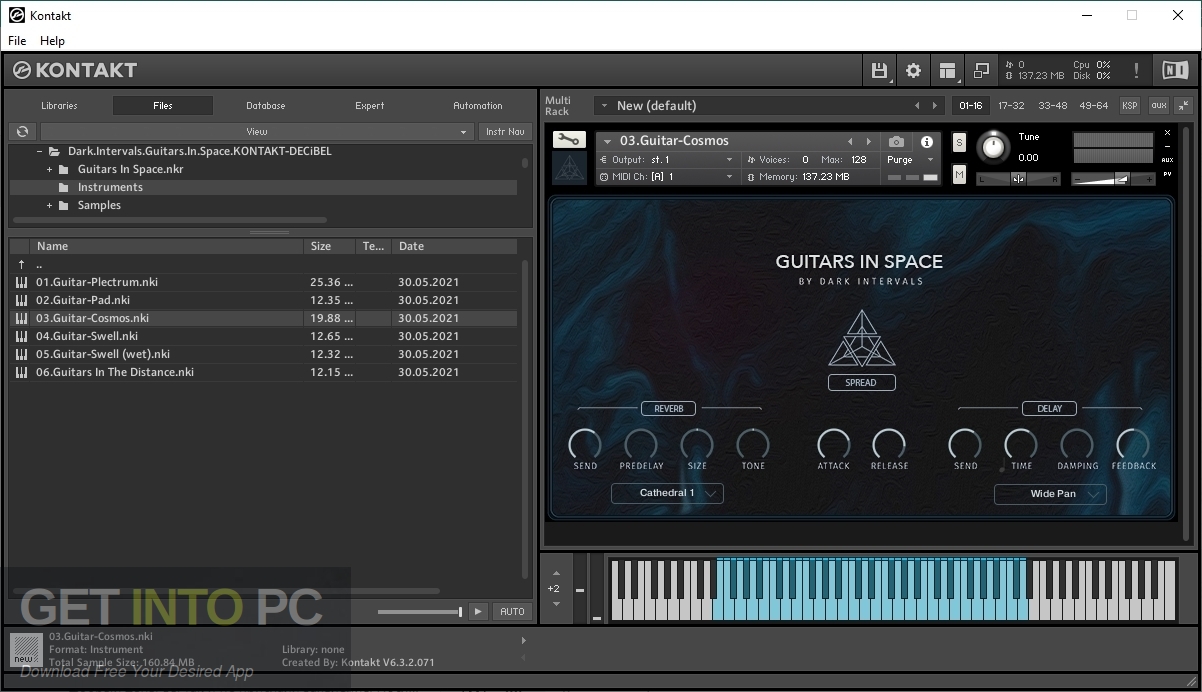The image size is (1202, 692).
Task: Click the NI logo button
Action: click(1174, 70)
